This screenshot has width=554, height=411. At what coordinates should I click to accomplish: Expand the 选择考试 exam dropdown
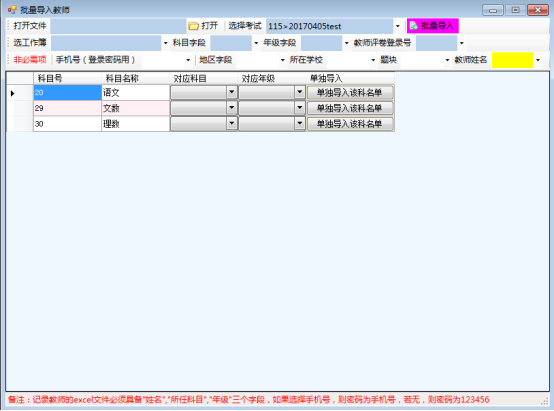pos(398,26)
